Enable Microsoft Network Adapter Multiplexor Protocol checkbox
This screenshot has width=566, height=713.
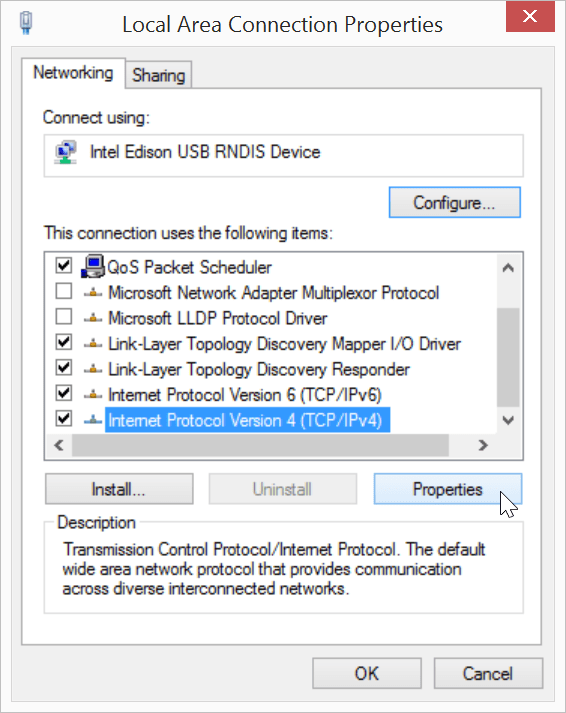point(64,291)
